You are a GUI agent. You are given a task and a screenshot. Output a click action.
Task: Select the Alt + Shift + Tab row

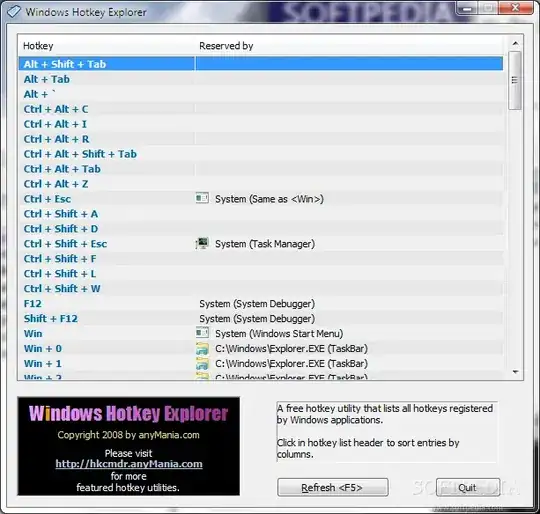pos(261,64)
